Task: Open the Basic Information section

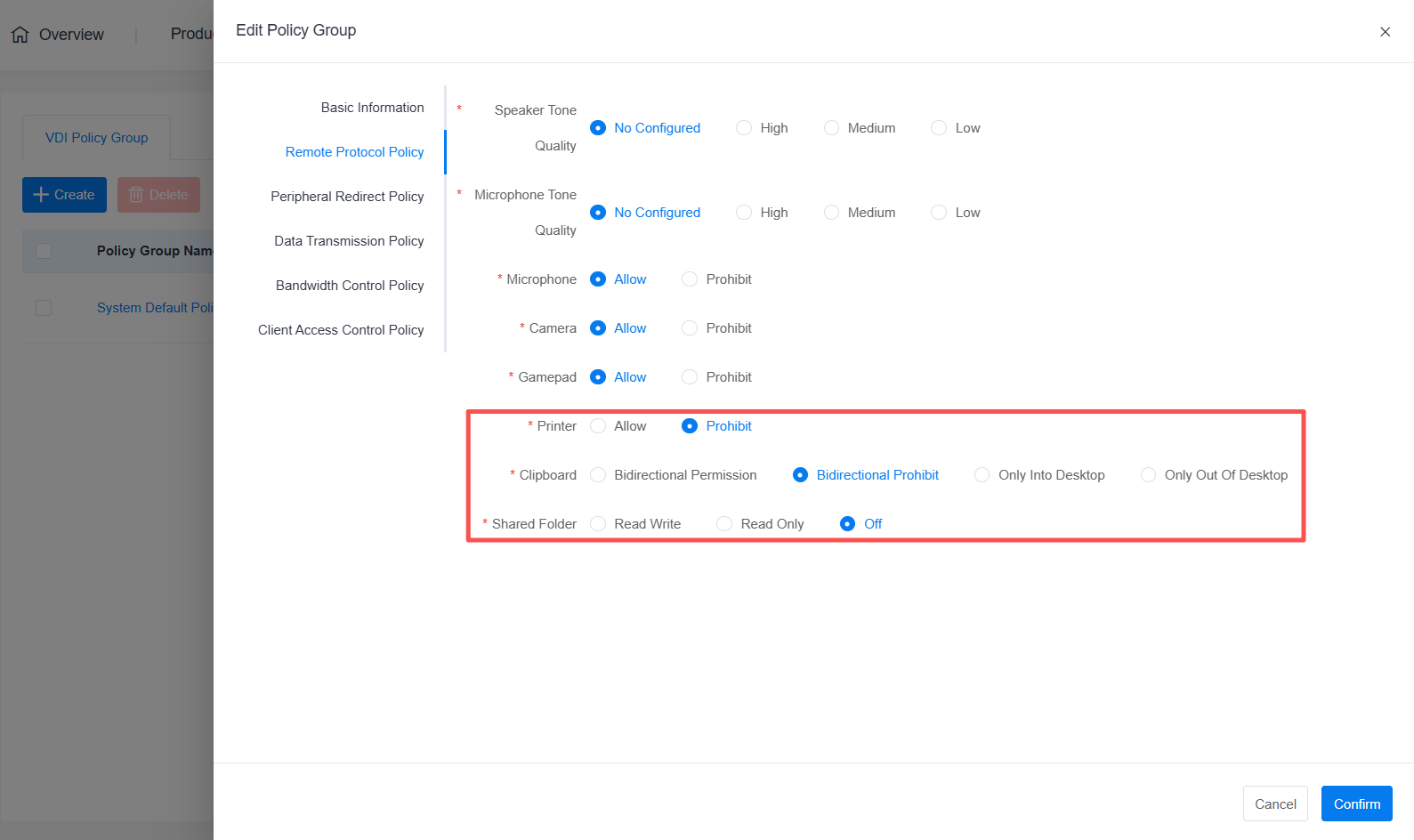Action: tap(372, 108)
